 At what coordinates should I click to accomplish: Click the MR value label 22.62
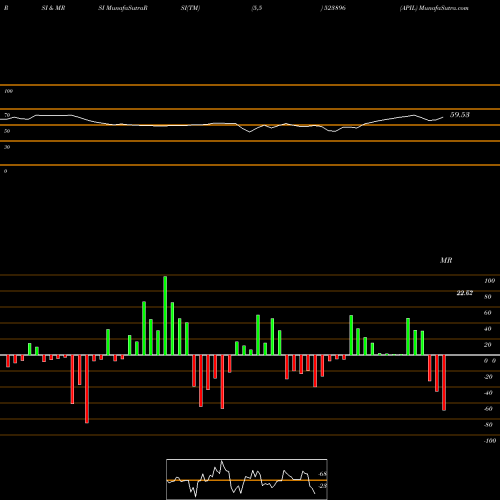pyautogui.click(x=464, y=293)
